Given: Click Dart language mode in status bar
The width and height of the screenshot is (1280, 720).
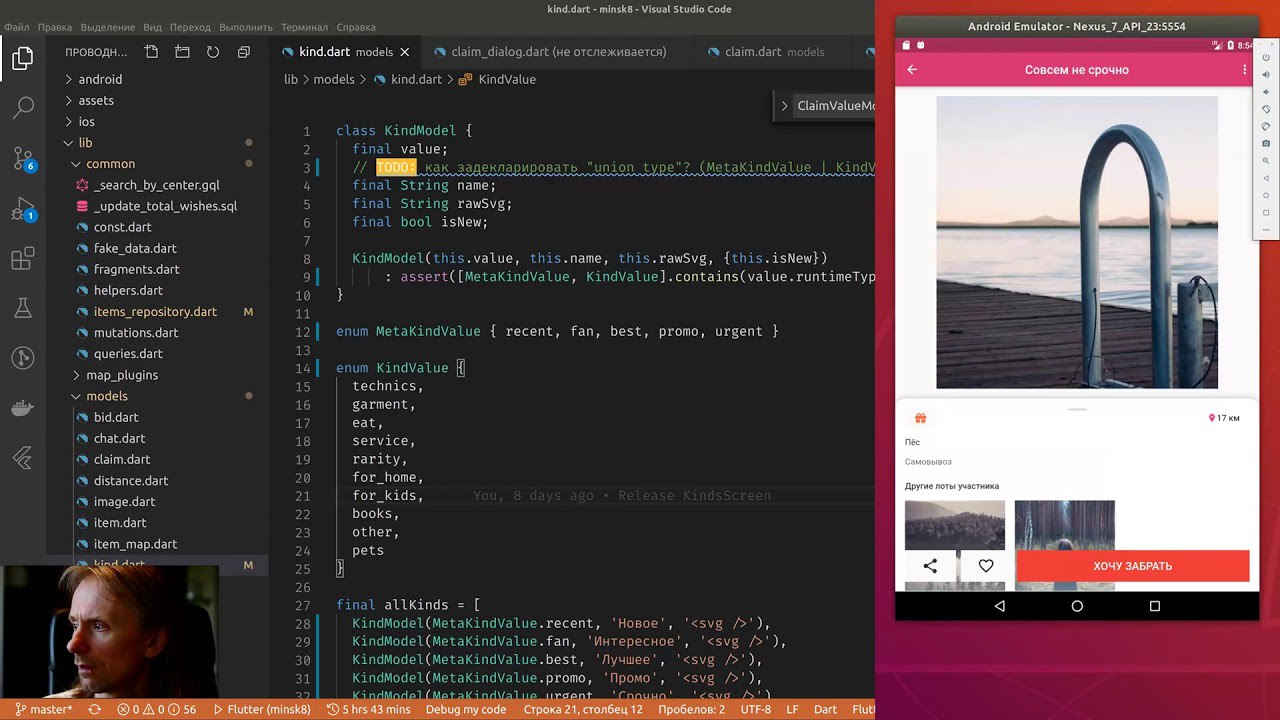Looking at the screenshot, I should click(825, 709).
